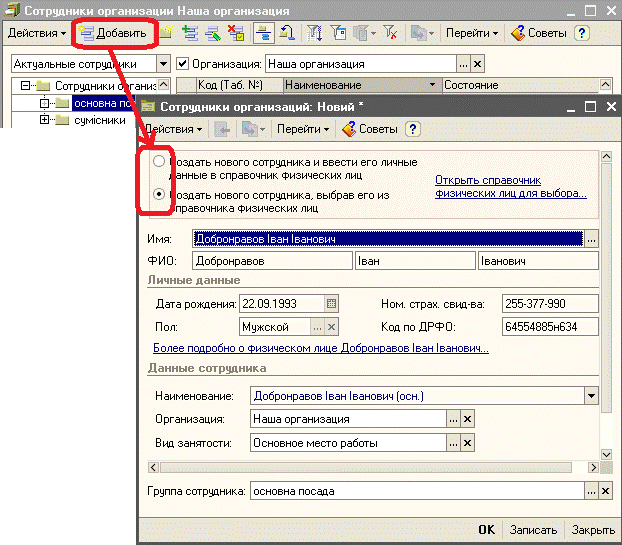Clear the dialog Организация field with X
This screenshot has width=622, height=545.
tap(467, 419)
